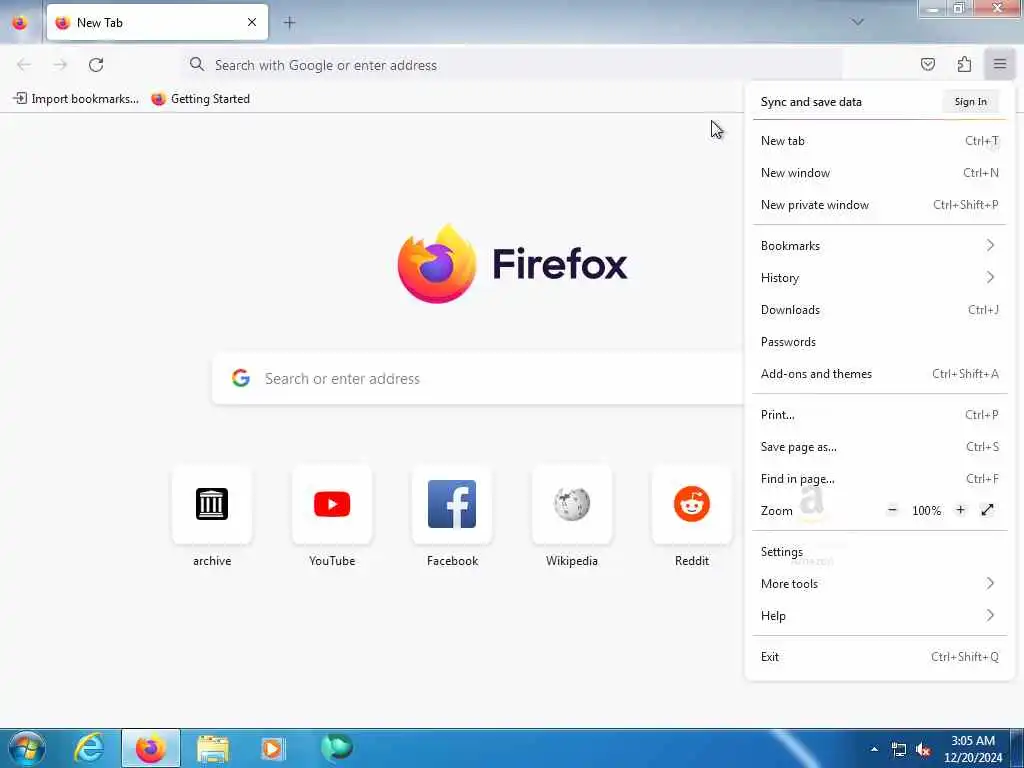This screenshot has width=1024, height=768.
Task: Open Windows Explorer folder in taskbar
Action: 213,748
